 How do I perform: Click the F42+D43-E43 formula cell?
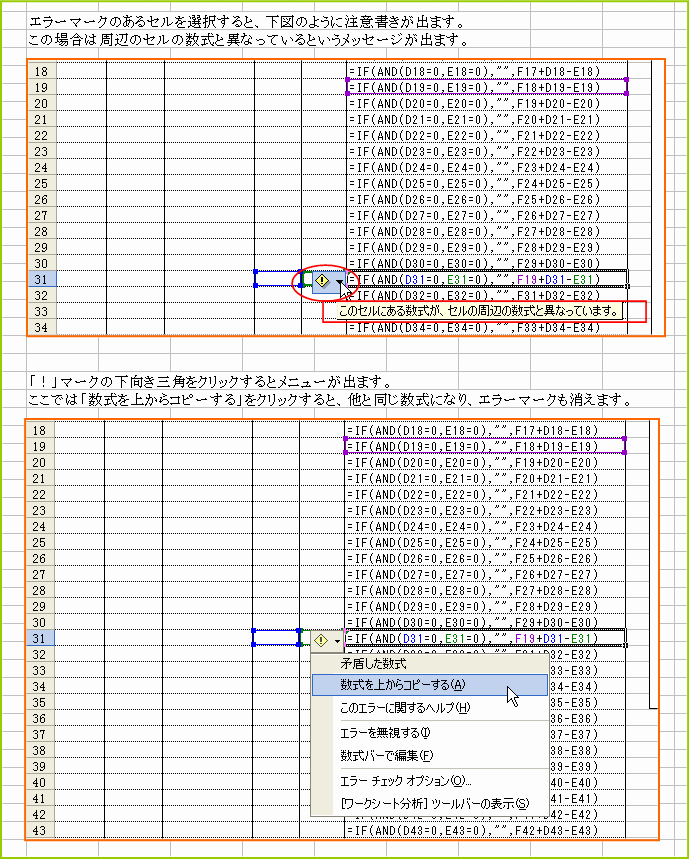pos(485,831)
